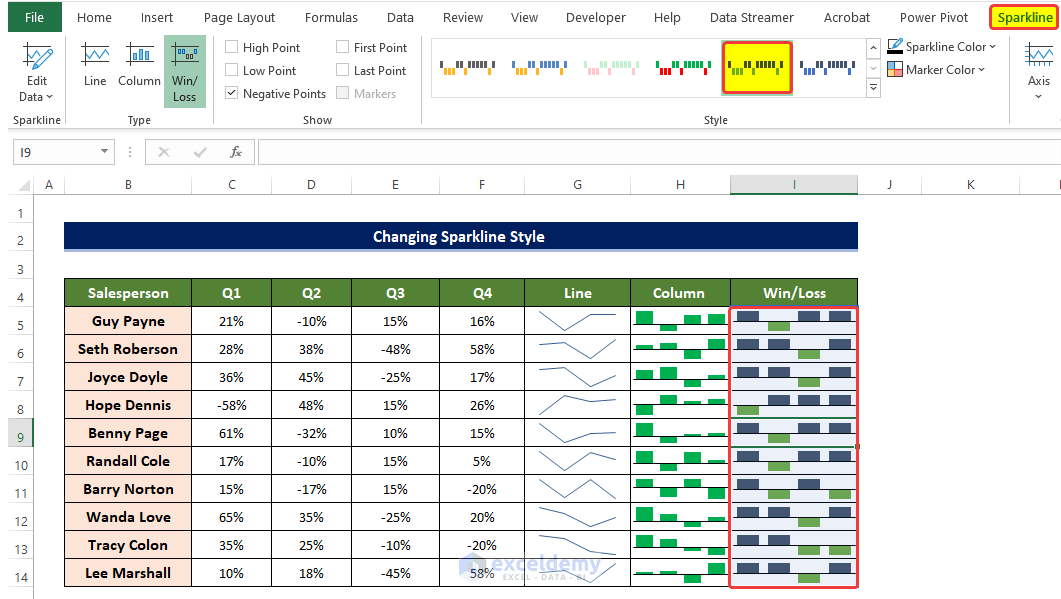The image size is (1061, 599).
Task: Open the Formulas ribbon tab
Action: pos(330,17)
